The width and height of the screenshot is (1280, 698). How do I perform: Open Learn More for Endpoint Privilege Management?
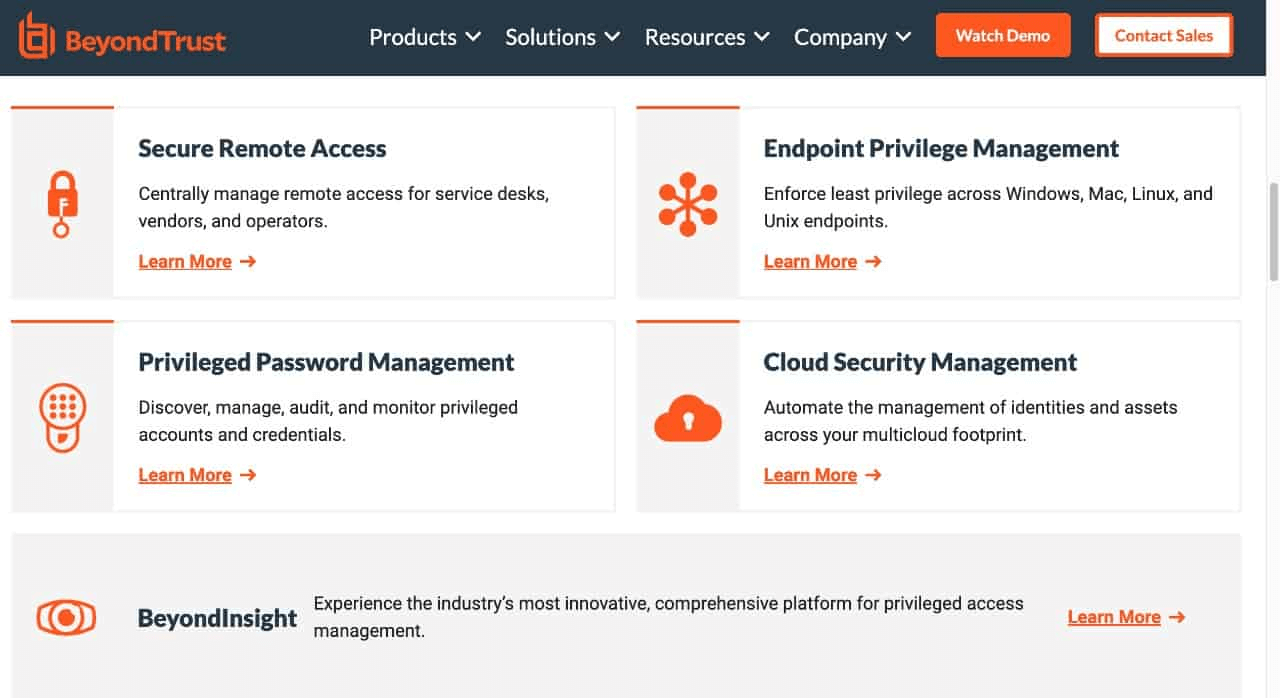tap(811, 261)
